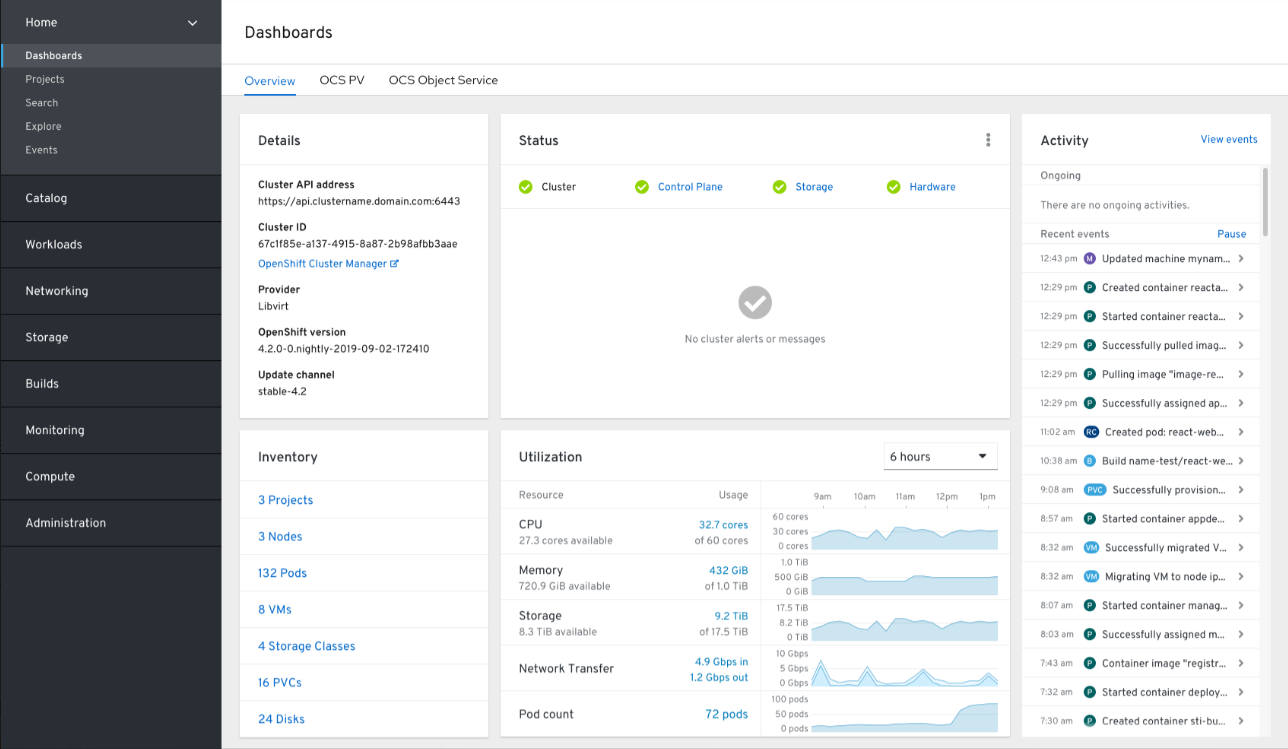Click the green checkmark beside Cluster status
Viewport: 1288px width, 749px height.
point(524,186)
